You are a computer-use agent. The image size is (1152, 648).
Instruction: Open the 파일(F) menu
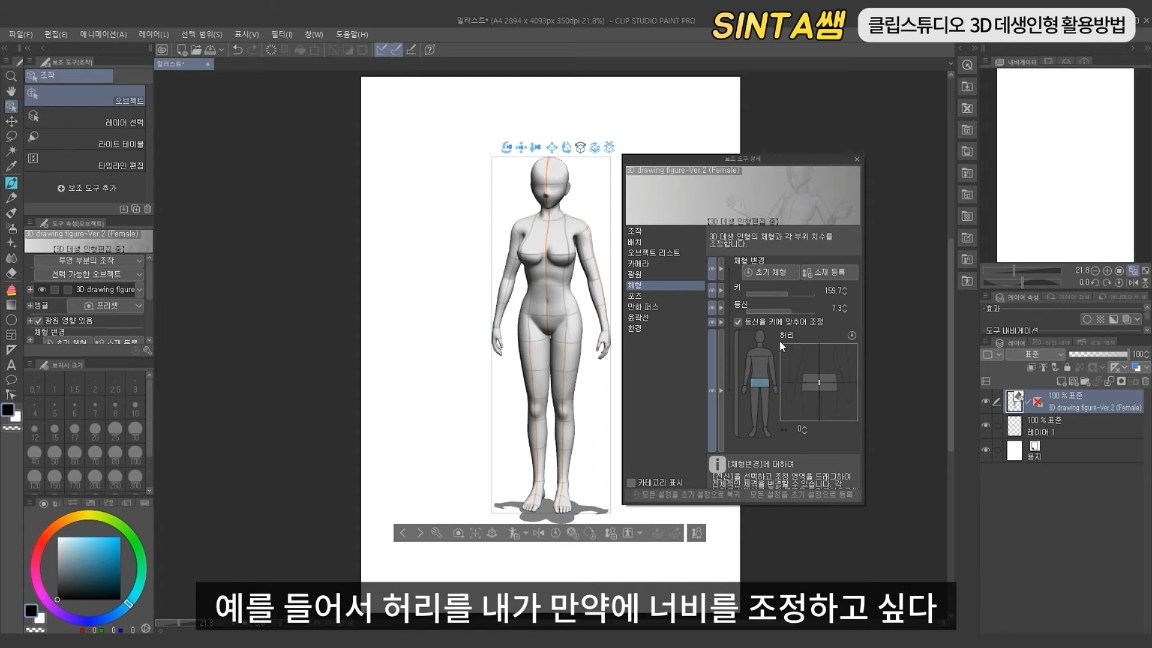coord(21,34)
